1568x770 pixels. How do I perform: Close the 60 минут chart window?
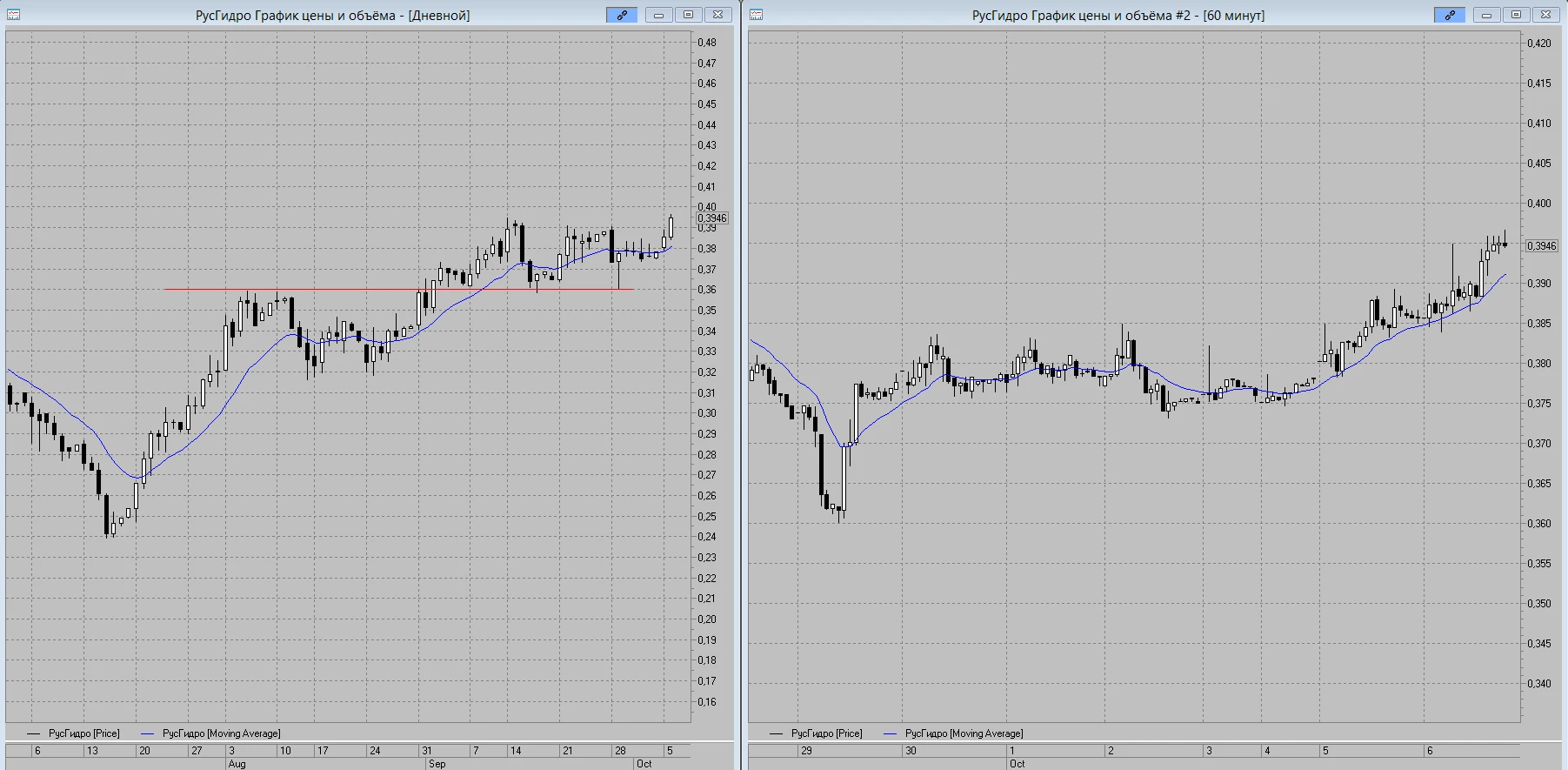pyautogui.click(x=1545, y=15)
